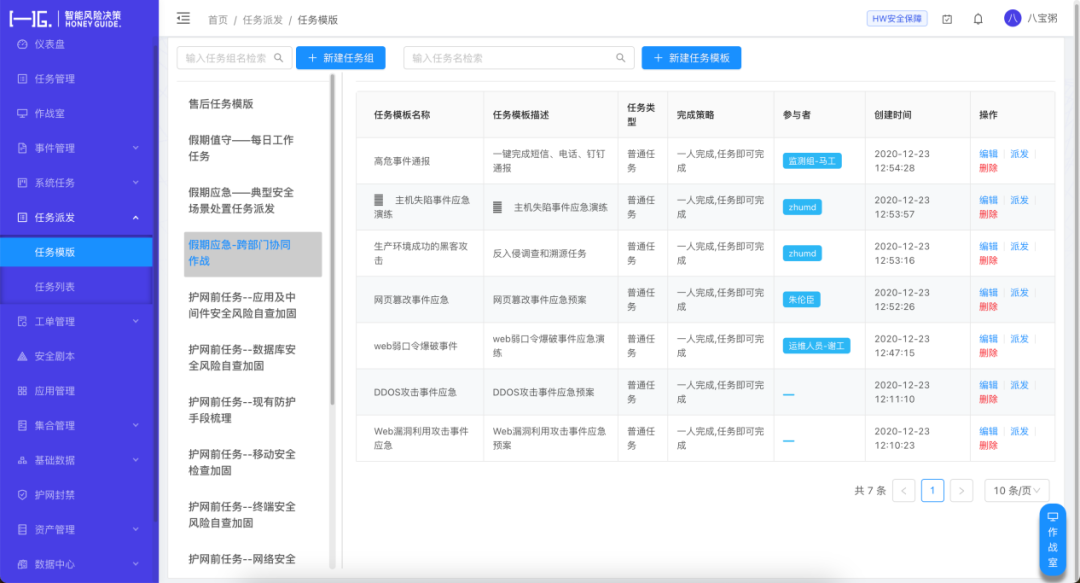The width and height of the screenshot is (1080, 583).
Task: Focus the task name search field
Action: pos(519,58)
